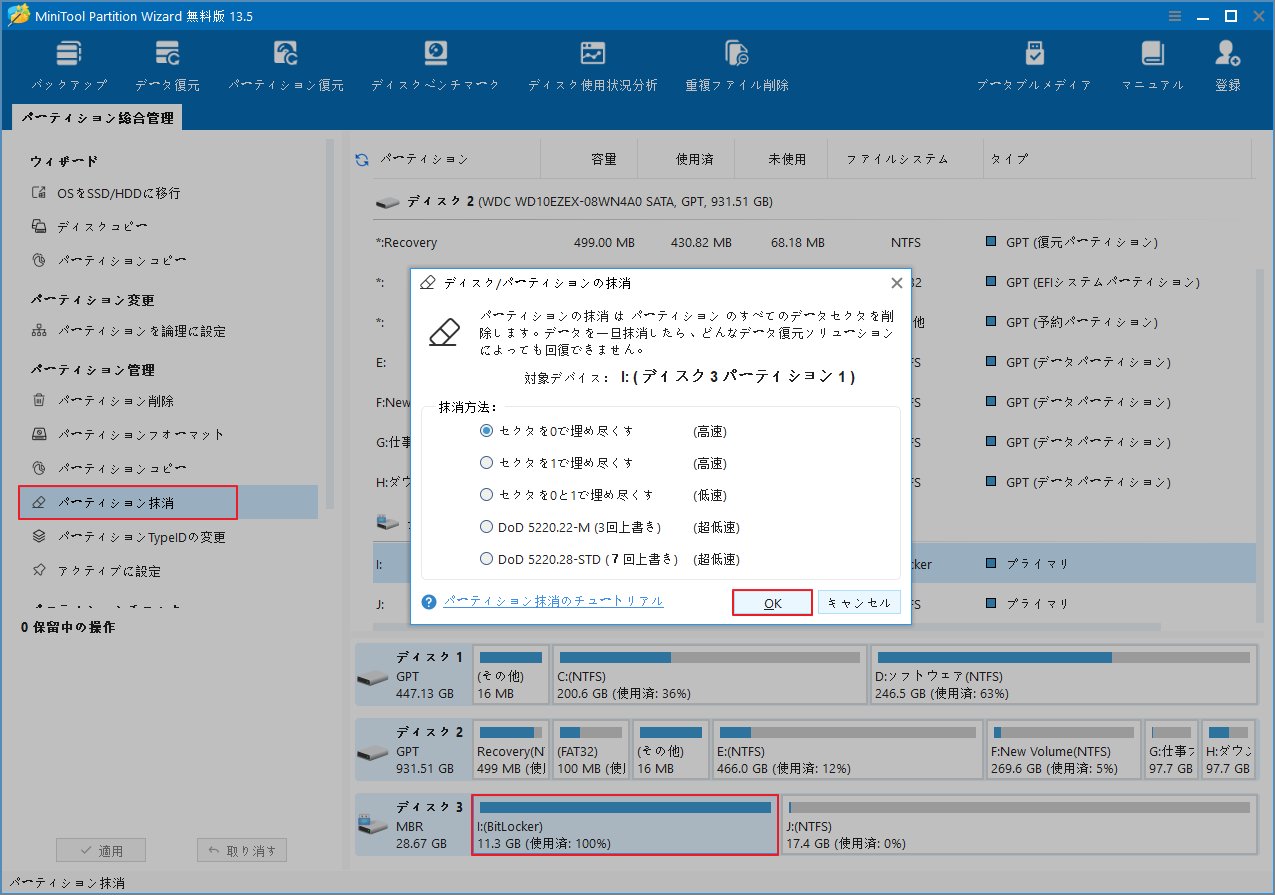Open the バックアップ (Backup) tool

[68, 62]
